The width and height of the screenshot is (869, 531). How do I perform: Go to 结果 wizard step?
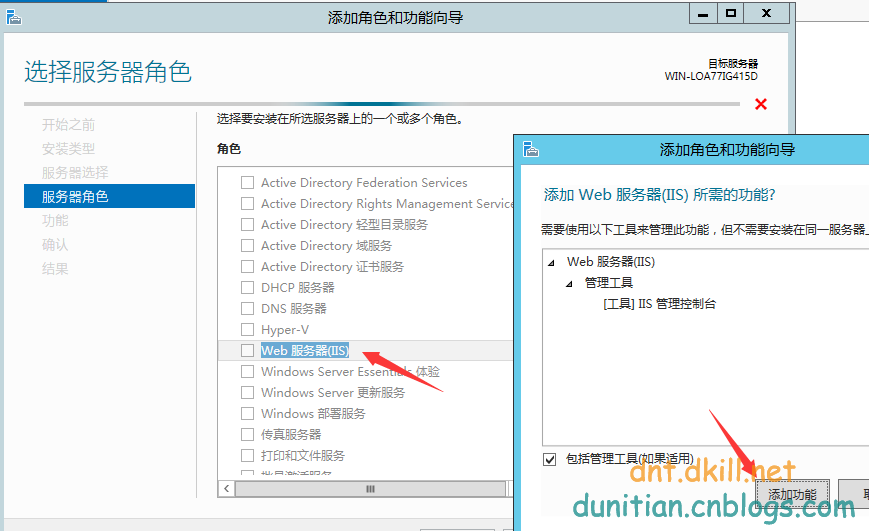click(x=55, y=269)
